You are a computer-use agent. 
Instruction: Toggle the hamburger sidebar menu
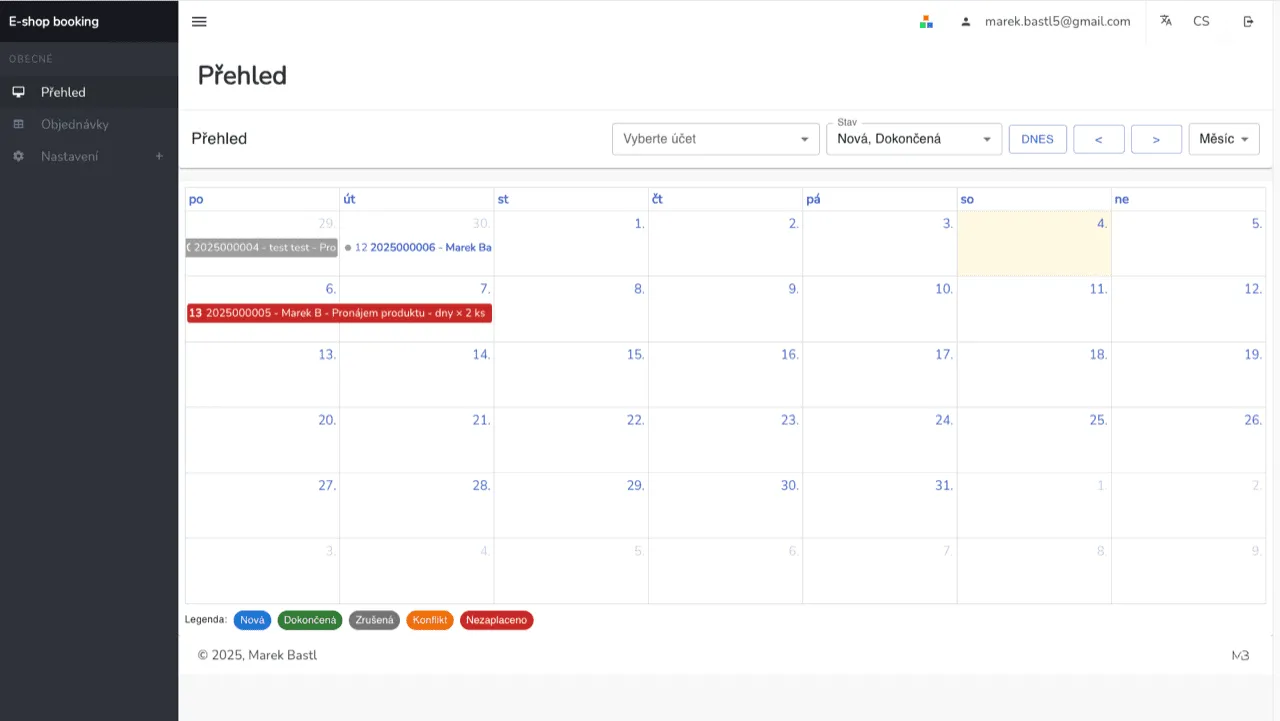click(199, 22)
